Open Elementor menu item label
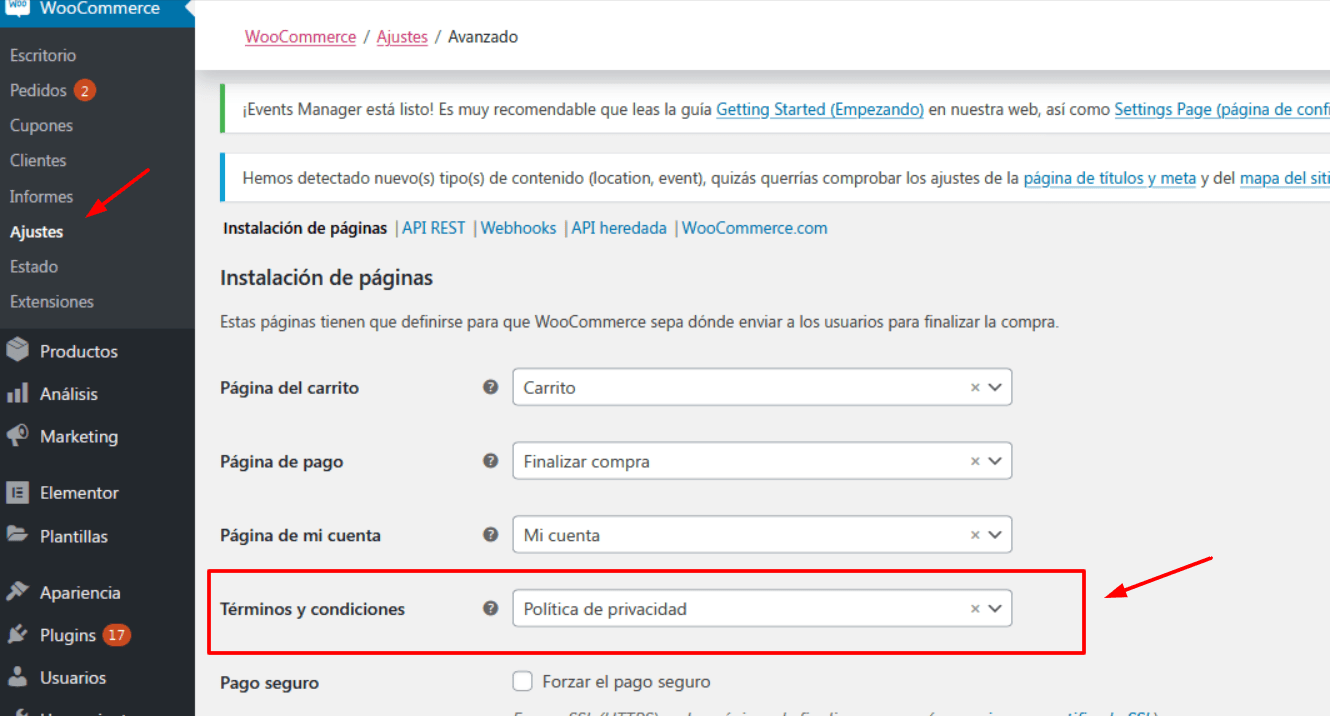1330x716 pixels. click(79, 492)
